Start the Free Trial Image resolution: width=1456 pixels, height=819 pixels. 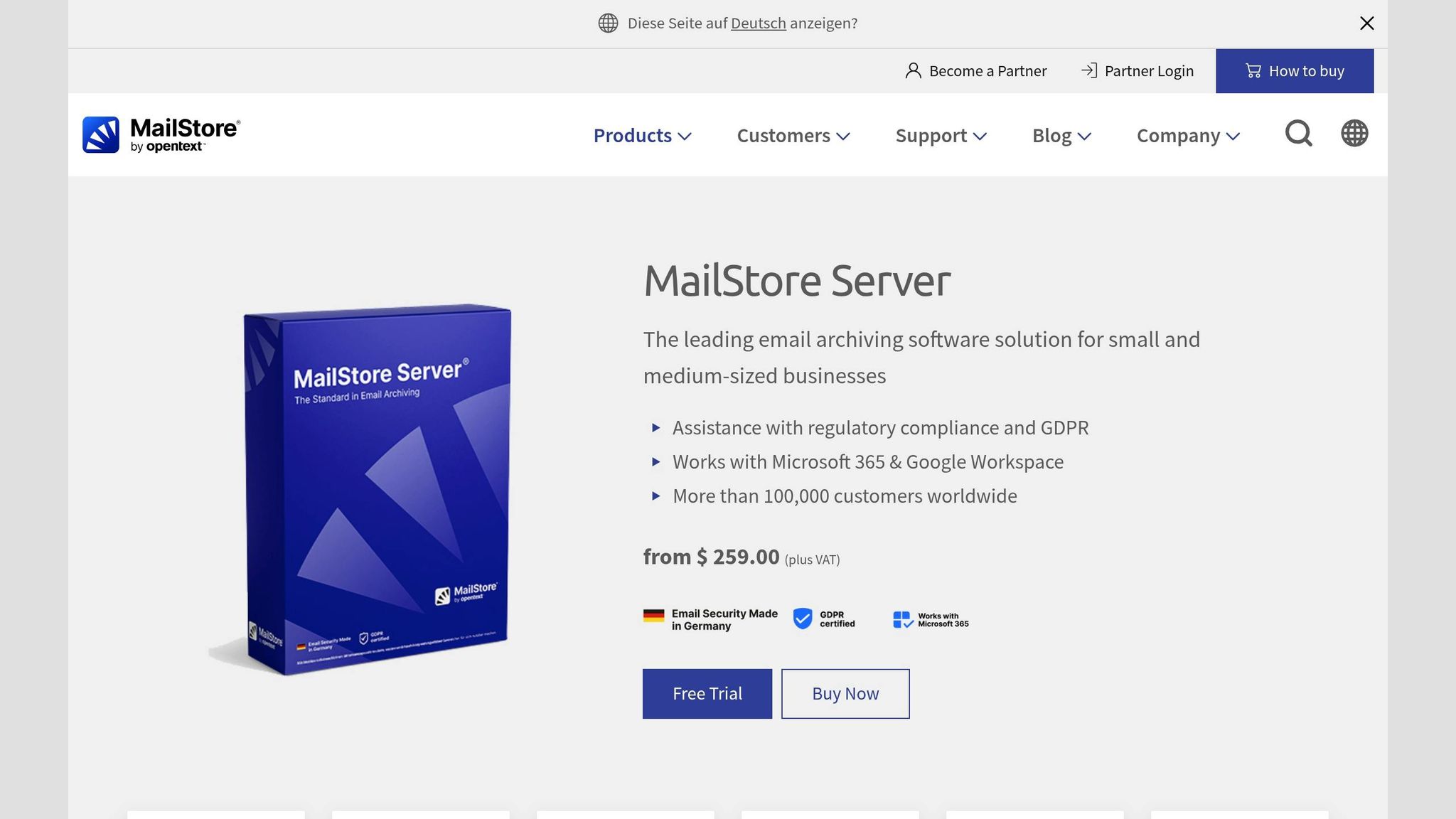[x=707, y=694]
